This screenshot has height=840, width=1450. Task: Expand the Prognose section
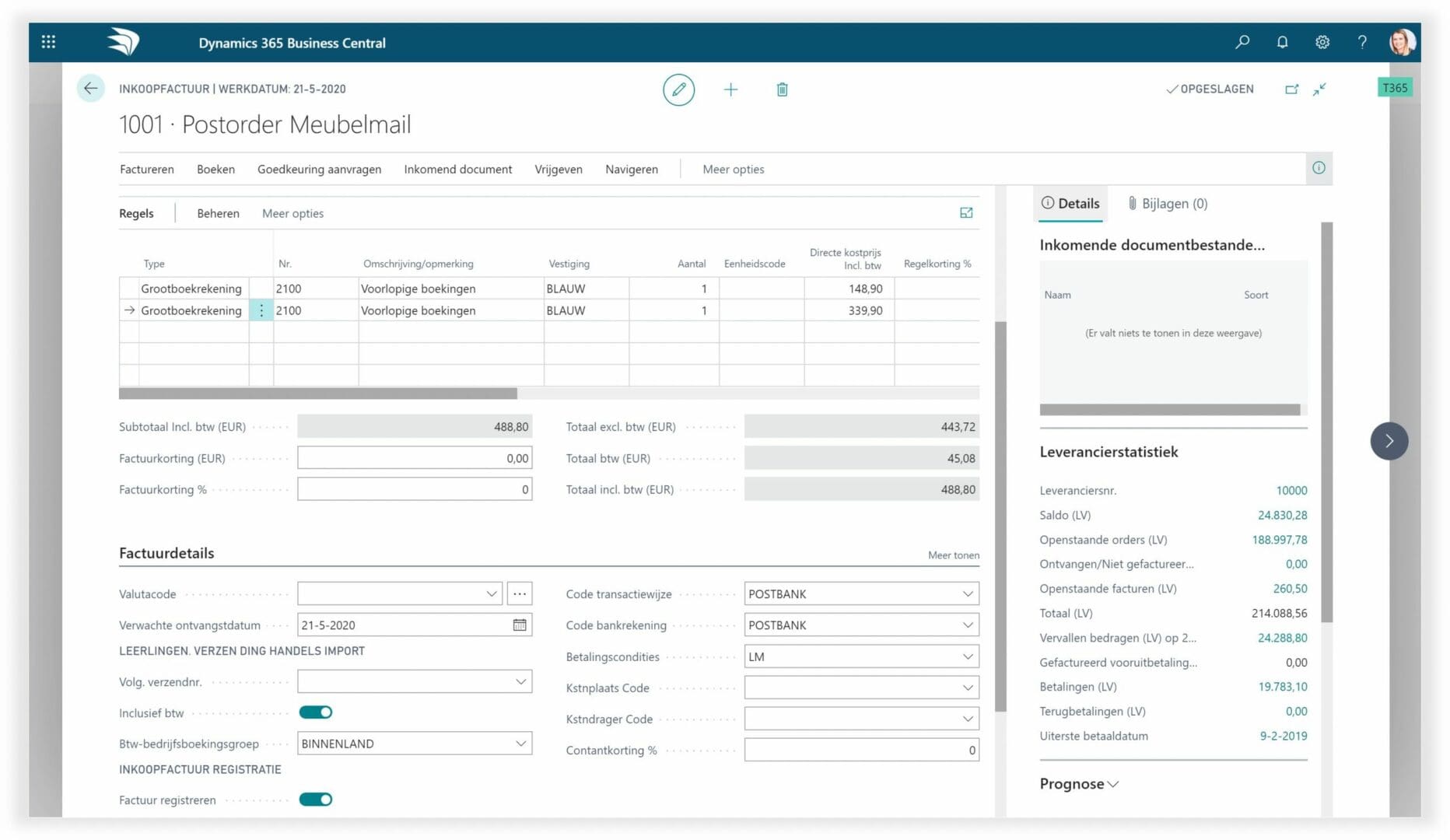pos(1079,784)
